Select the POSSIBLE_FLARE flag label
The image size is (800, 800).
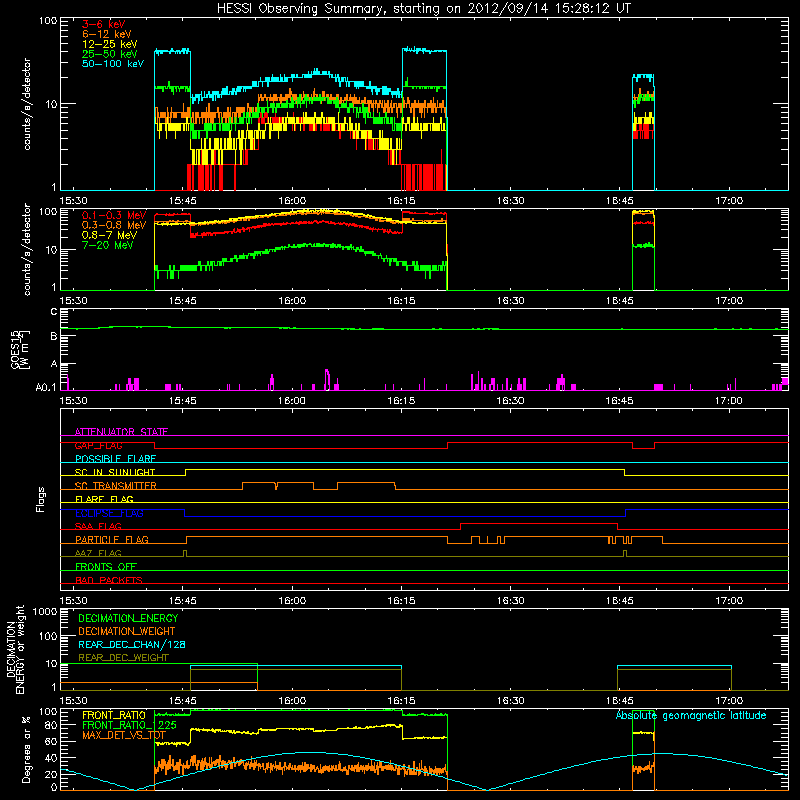(x=115, y=459)
